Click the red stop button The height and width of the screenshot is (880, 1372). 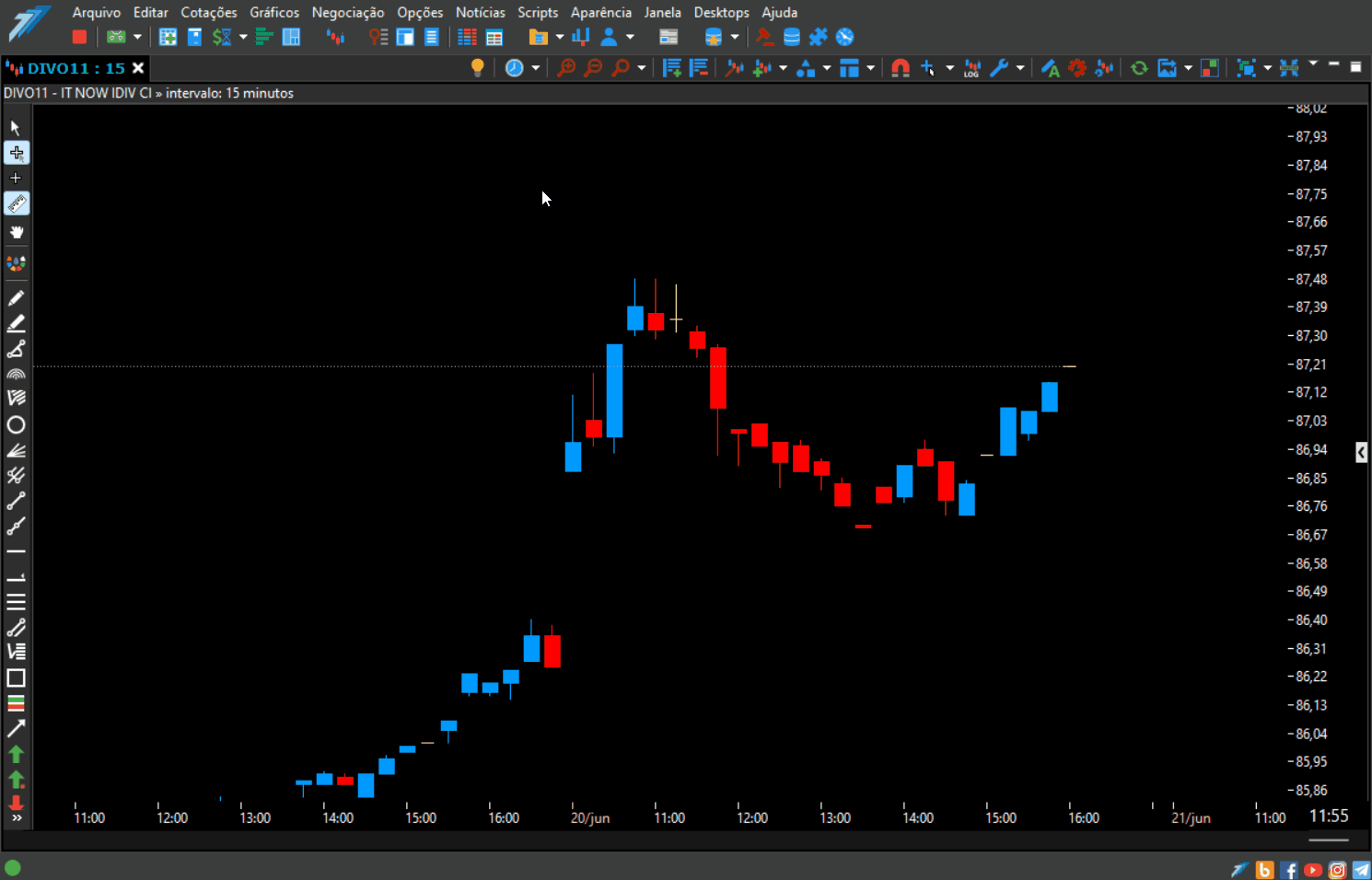pos(79,37)
